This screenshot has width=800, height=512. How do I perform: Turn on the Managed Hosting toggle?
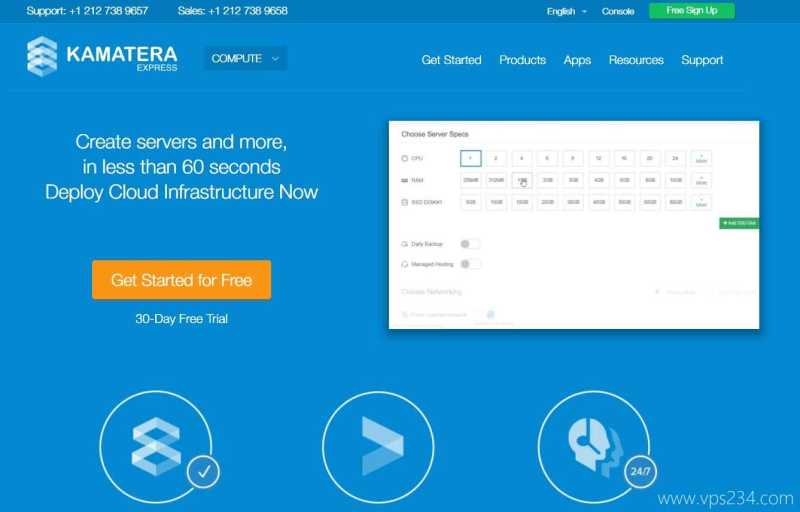tap(470, 264)
